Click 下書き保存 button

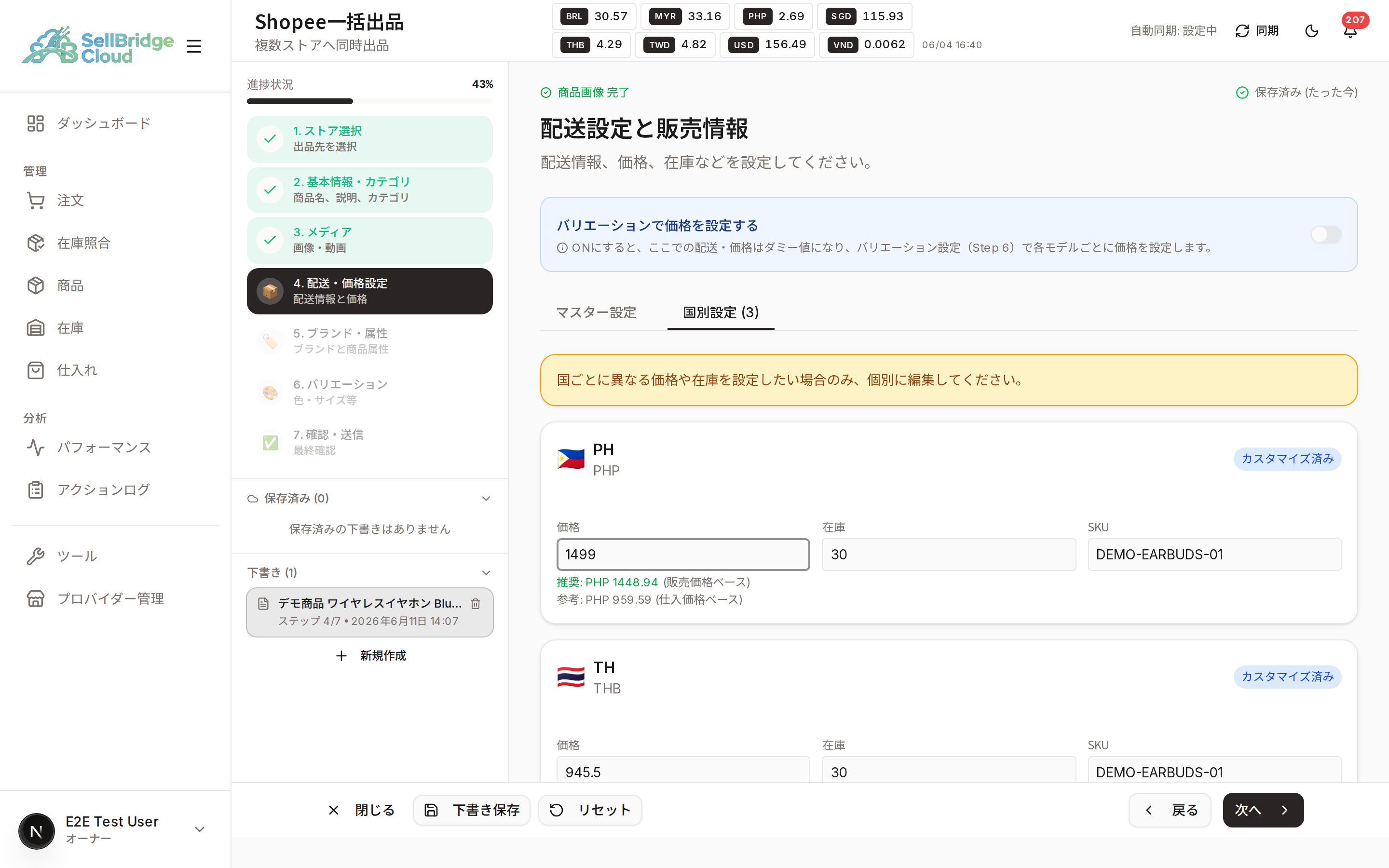(x=471, y=810)
